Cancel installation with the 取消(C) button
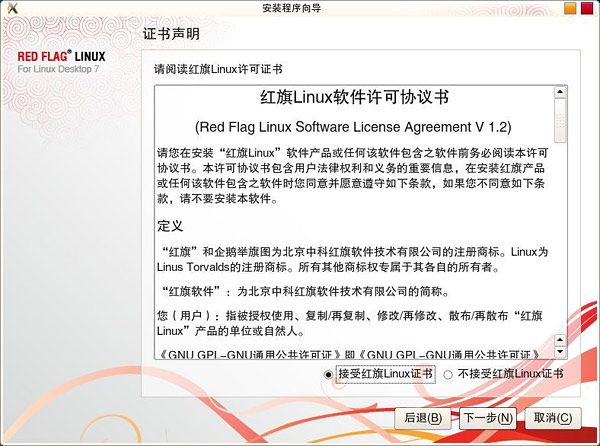The image size is (600, 446). pyautogui.click(x=553, y=418)
